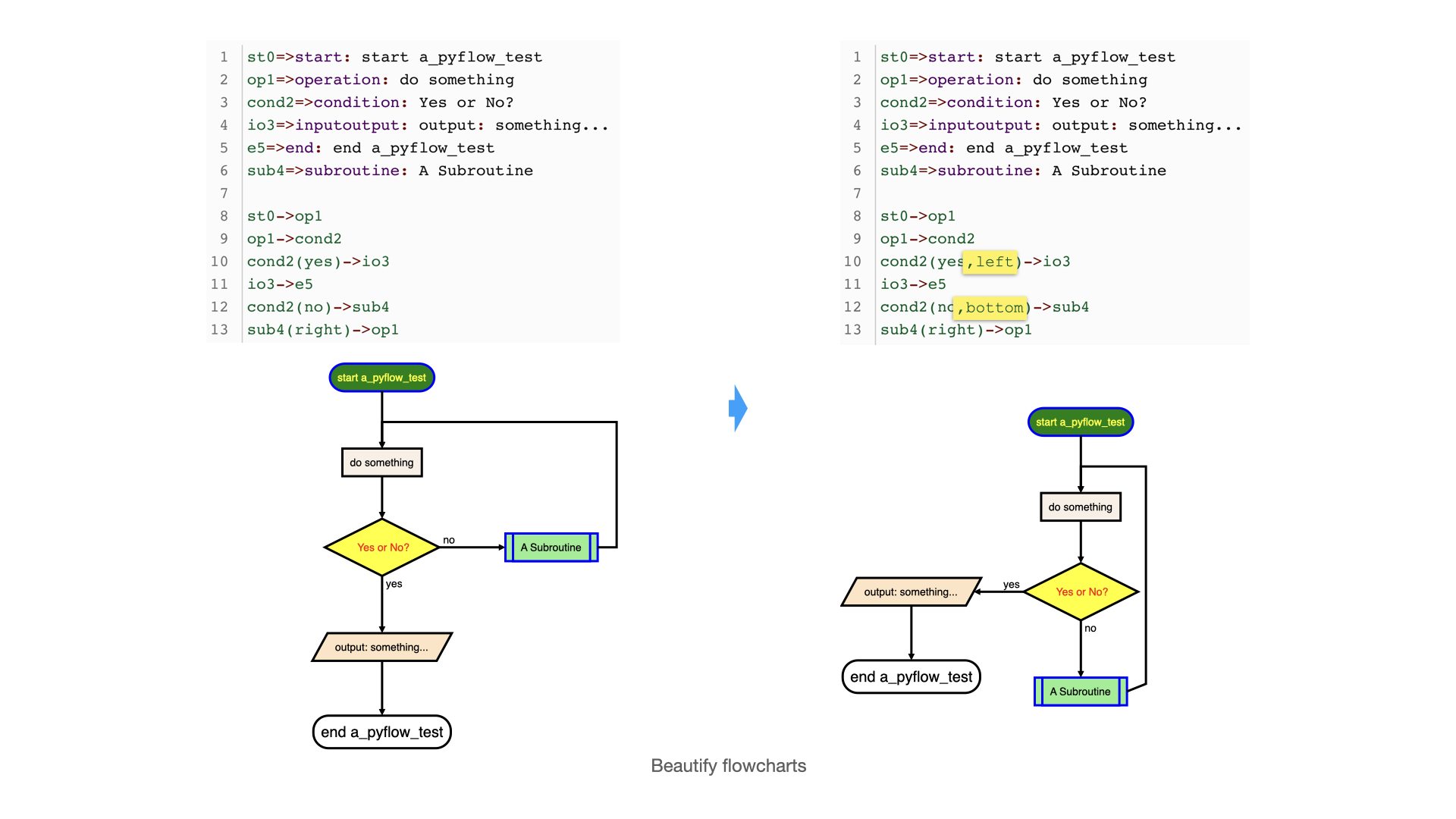Click the right green start a_pyflow_test node
Image resolution: width=1456 pixels, height=819 pixels.
point(1080,422)
